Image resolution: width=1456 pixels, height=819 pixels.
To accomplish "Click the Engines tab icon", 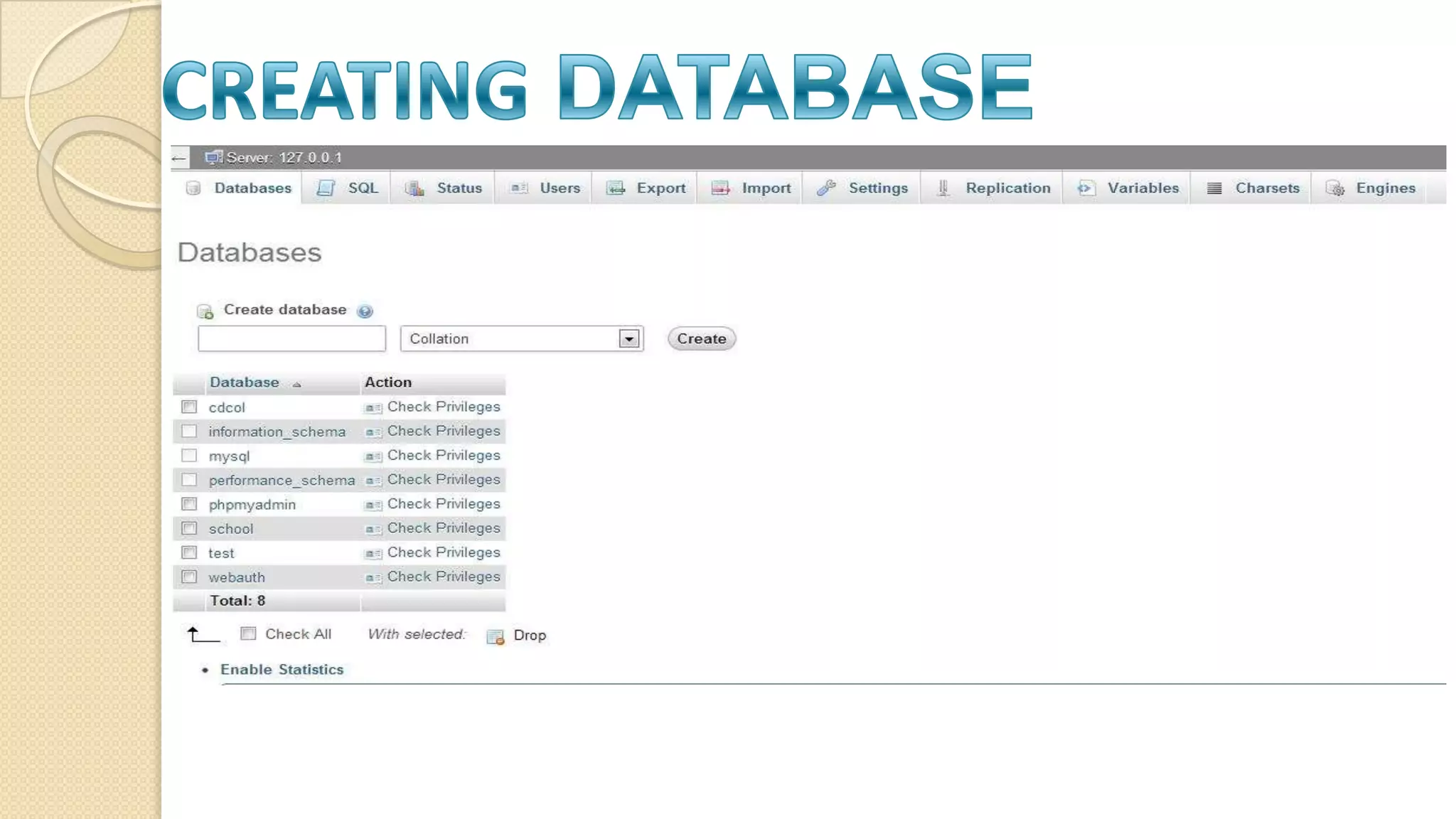I will coord(1335,188).
